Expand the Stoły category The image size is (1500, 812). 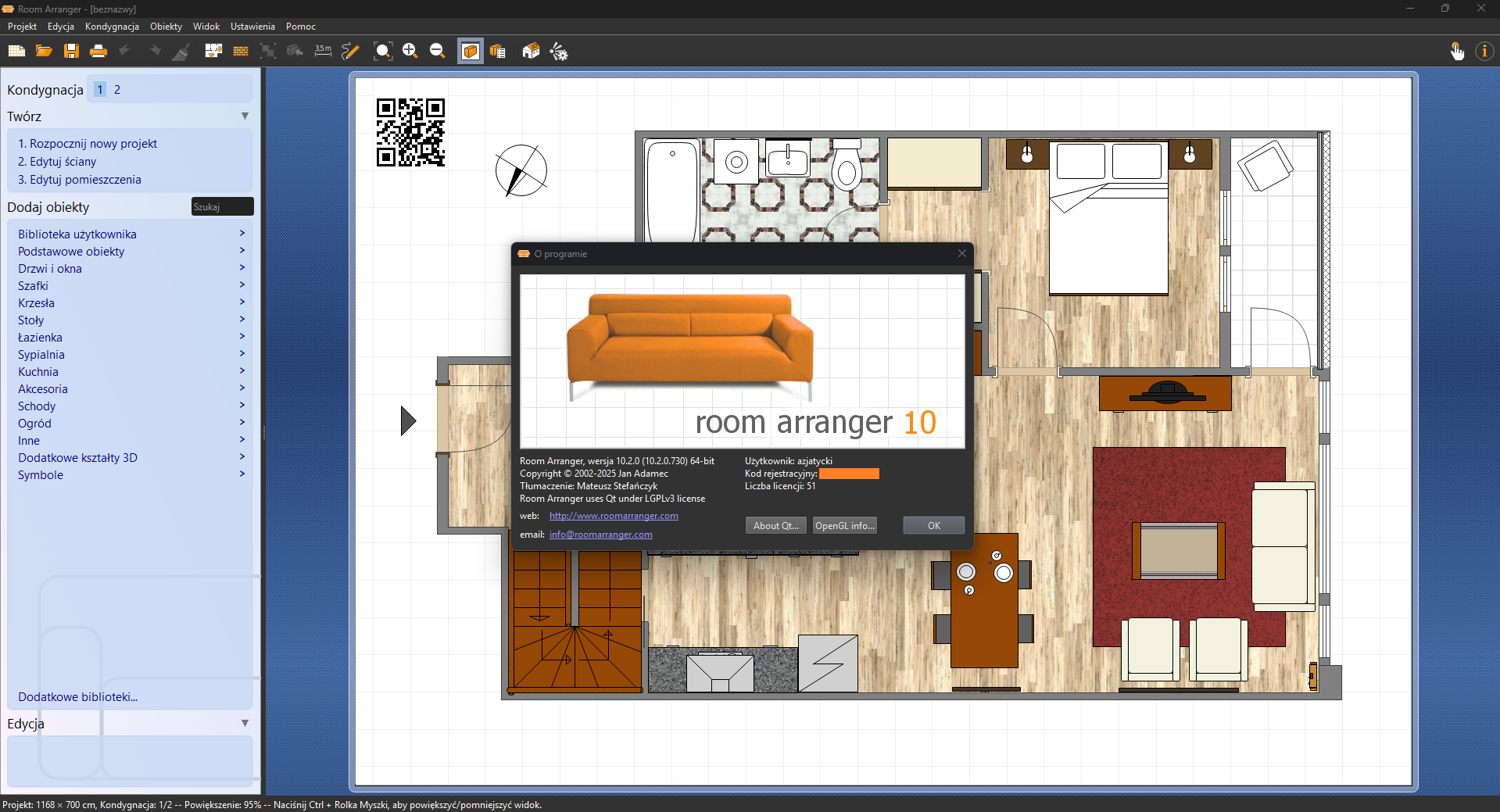point(130,320)
